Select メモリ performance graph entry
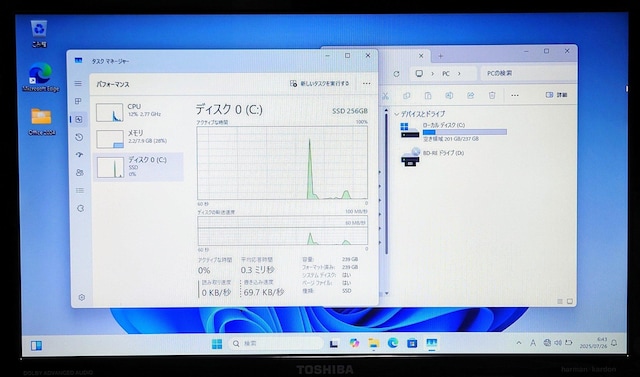Image resolution: width=640 pixels, height=377 pixels. coord(138,138)
